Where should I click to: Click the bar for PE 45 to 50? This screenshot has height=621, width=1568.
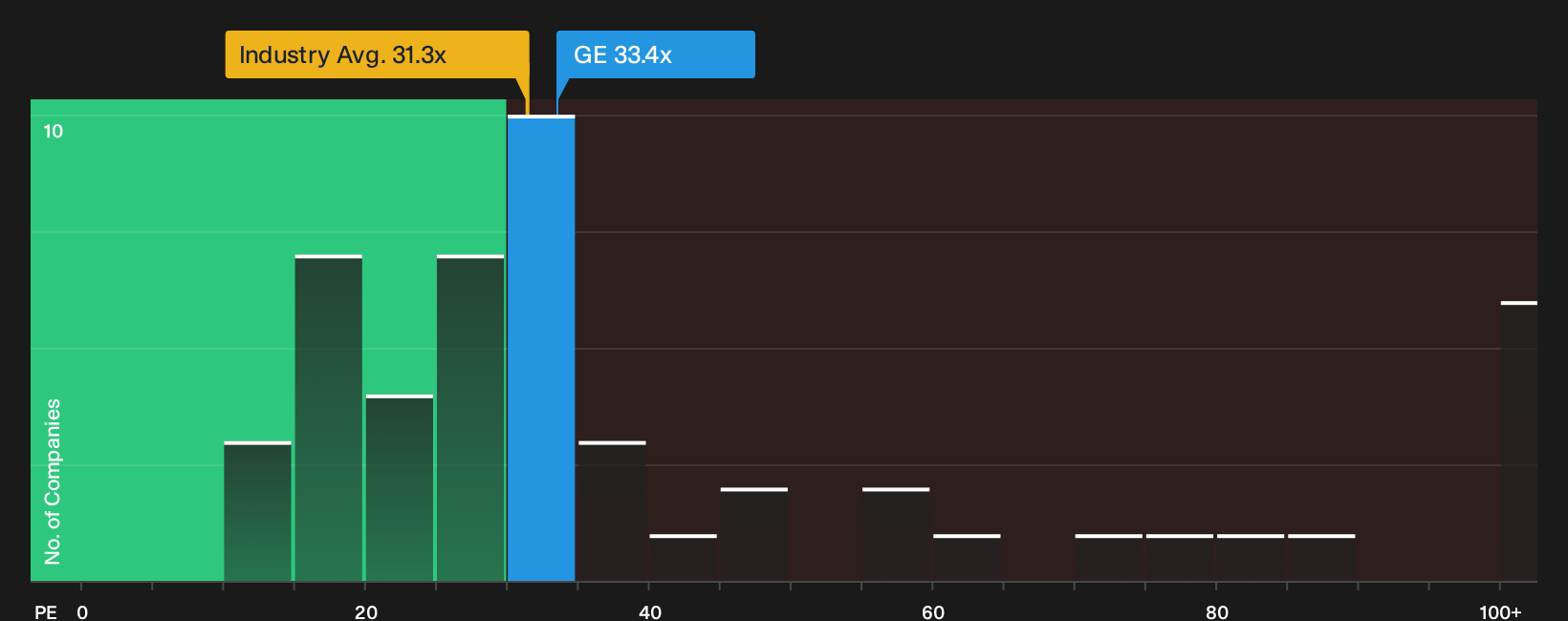pyautogui.click(x=754, y=534)
